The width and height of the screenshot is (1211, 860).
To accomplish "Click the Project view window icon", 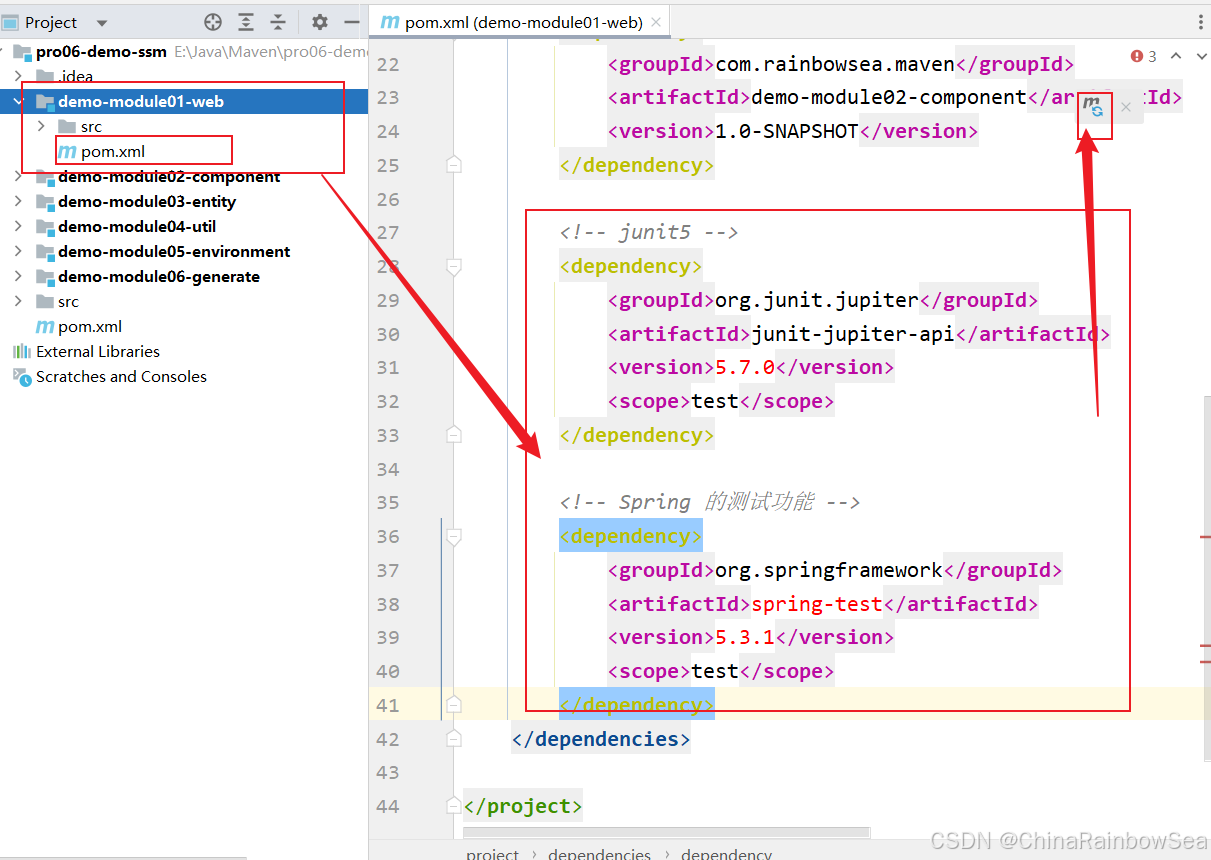I will (10, 22).
